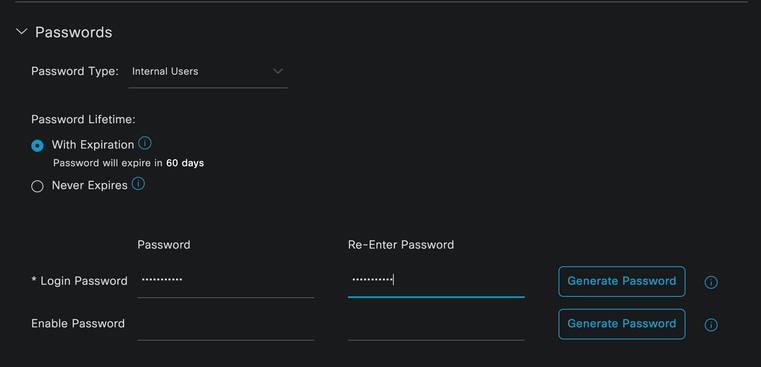Focus the Login Password input field
The width and height of the screenshot is (761, 367).
coord(226,281)
